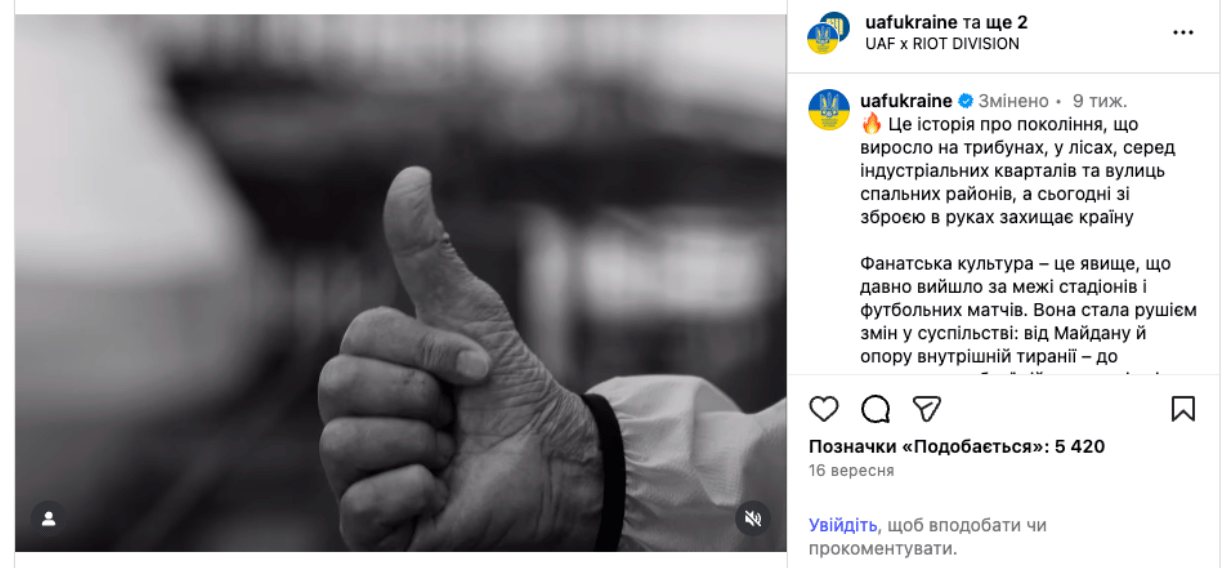Screen dimensions: 1226x568
Task: Share the post via paper plane icon
Action: click(927, 408)
